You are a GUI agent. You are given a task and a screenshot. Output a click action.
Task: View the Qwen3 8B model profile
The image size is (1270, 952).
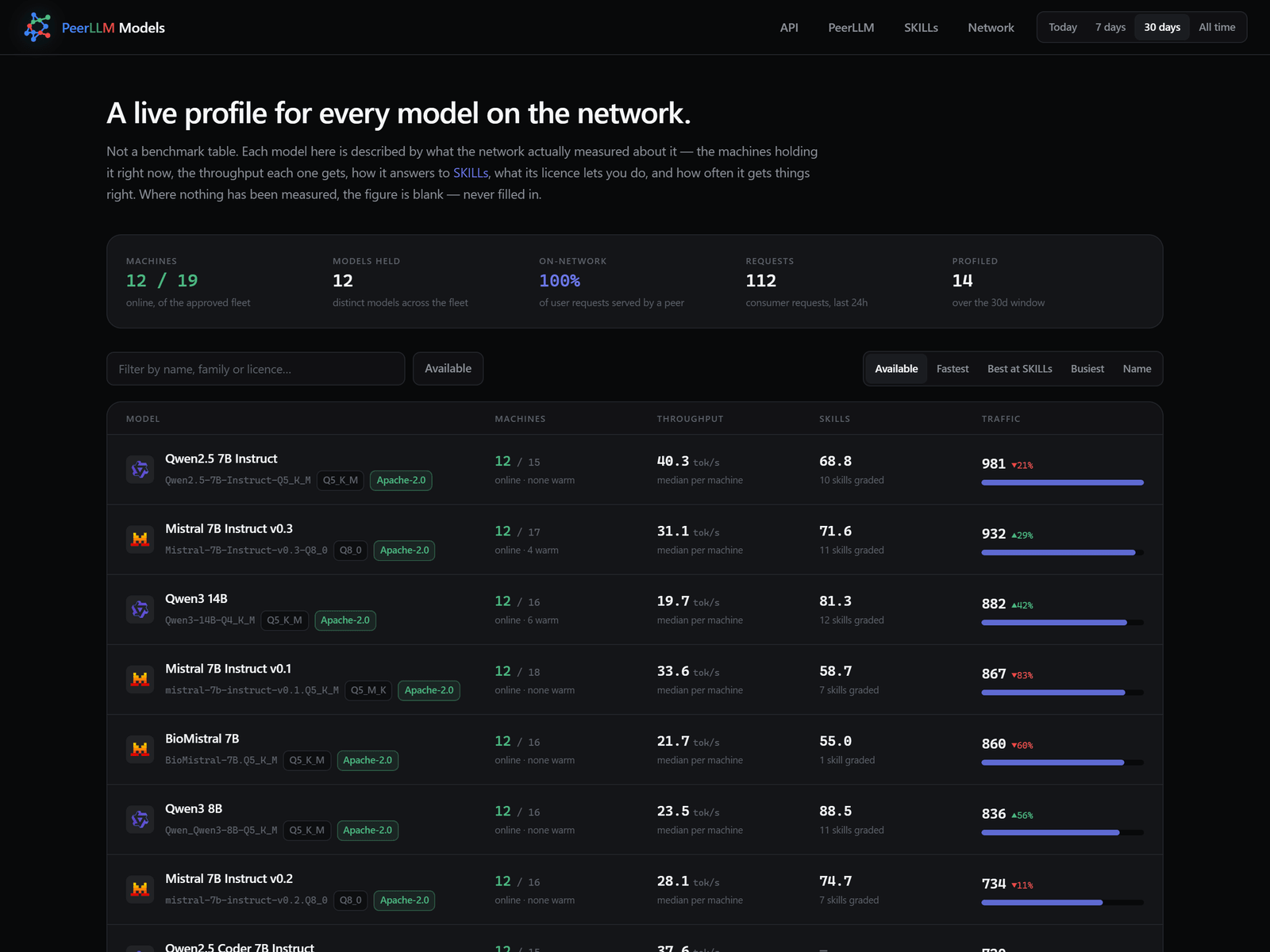(x=194, y=808)
